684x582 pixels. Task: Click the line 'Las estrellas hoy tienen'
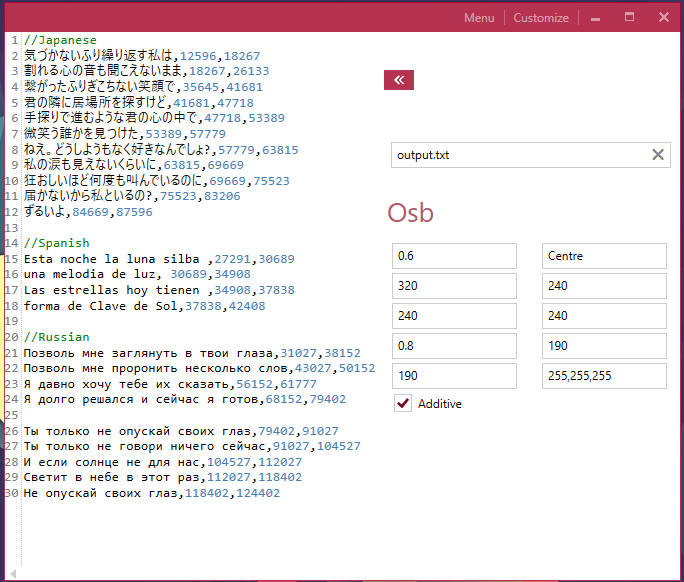coord(159,290)
